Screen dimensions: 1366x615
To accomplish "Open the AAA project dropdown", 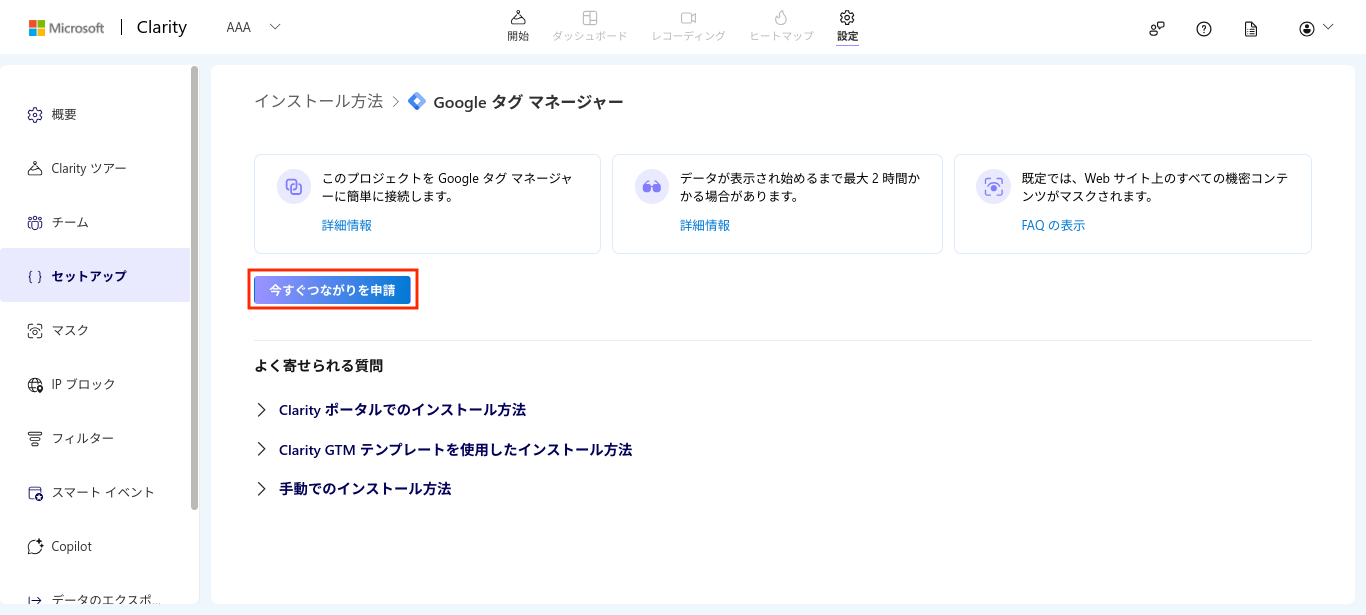I will [x=254, y=27].
